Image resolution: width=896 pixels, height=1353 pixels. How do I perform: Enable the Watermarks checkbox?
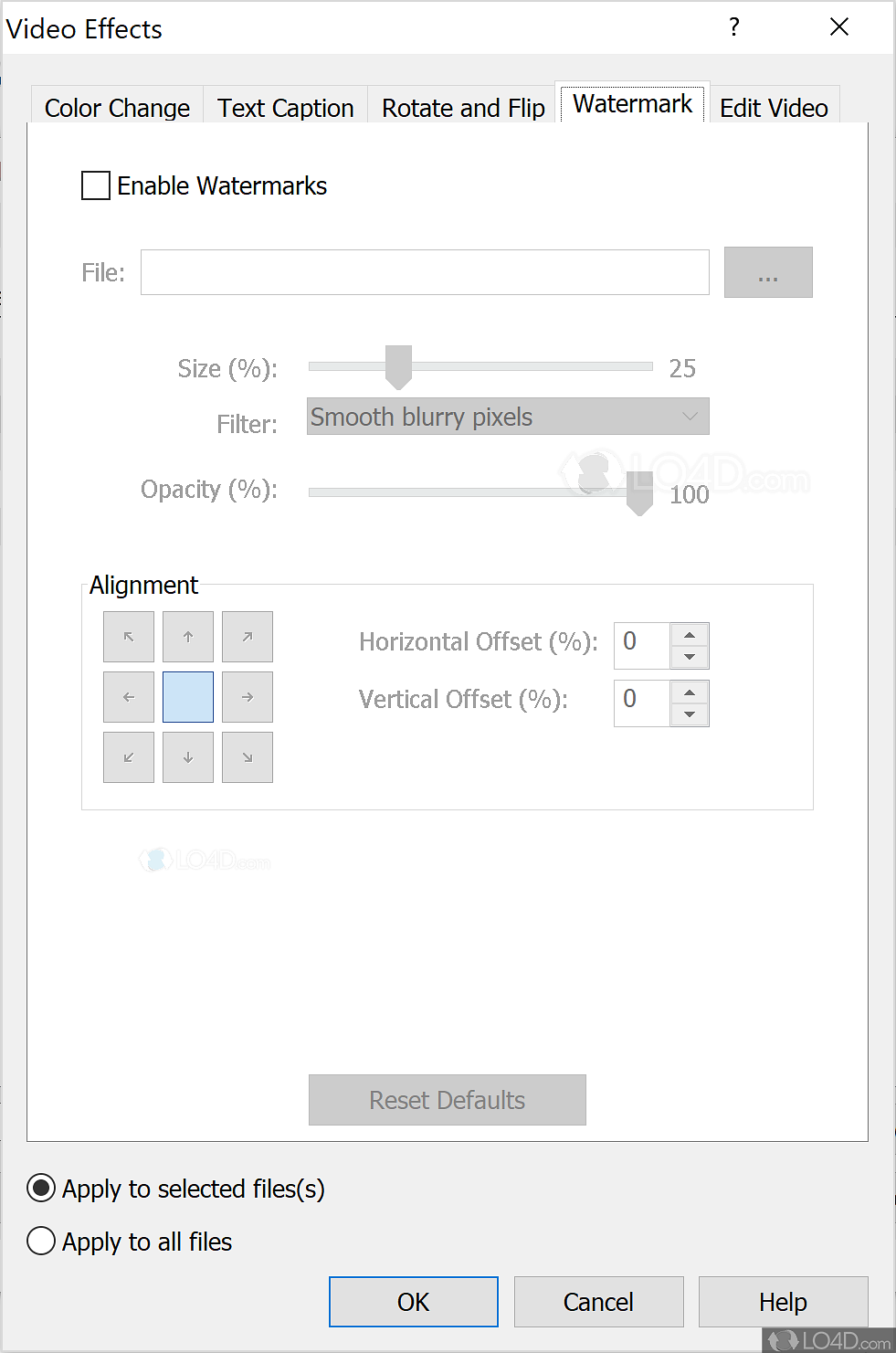[x=96, y=186]
